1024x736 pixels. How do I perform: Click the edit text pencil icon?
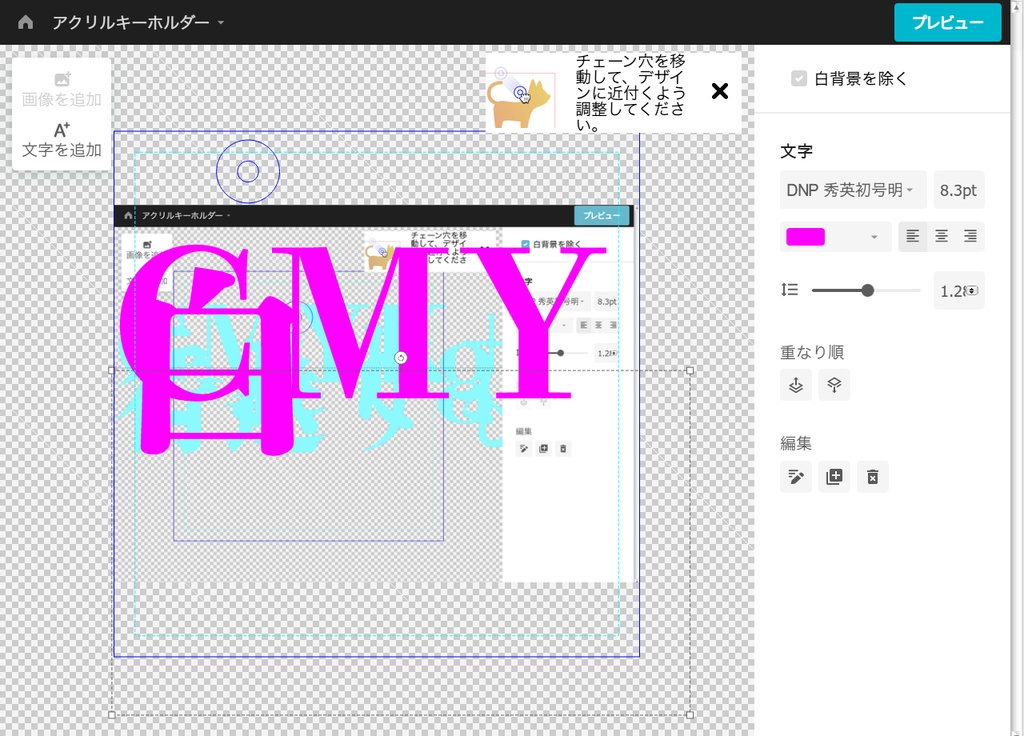(795, 477)
